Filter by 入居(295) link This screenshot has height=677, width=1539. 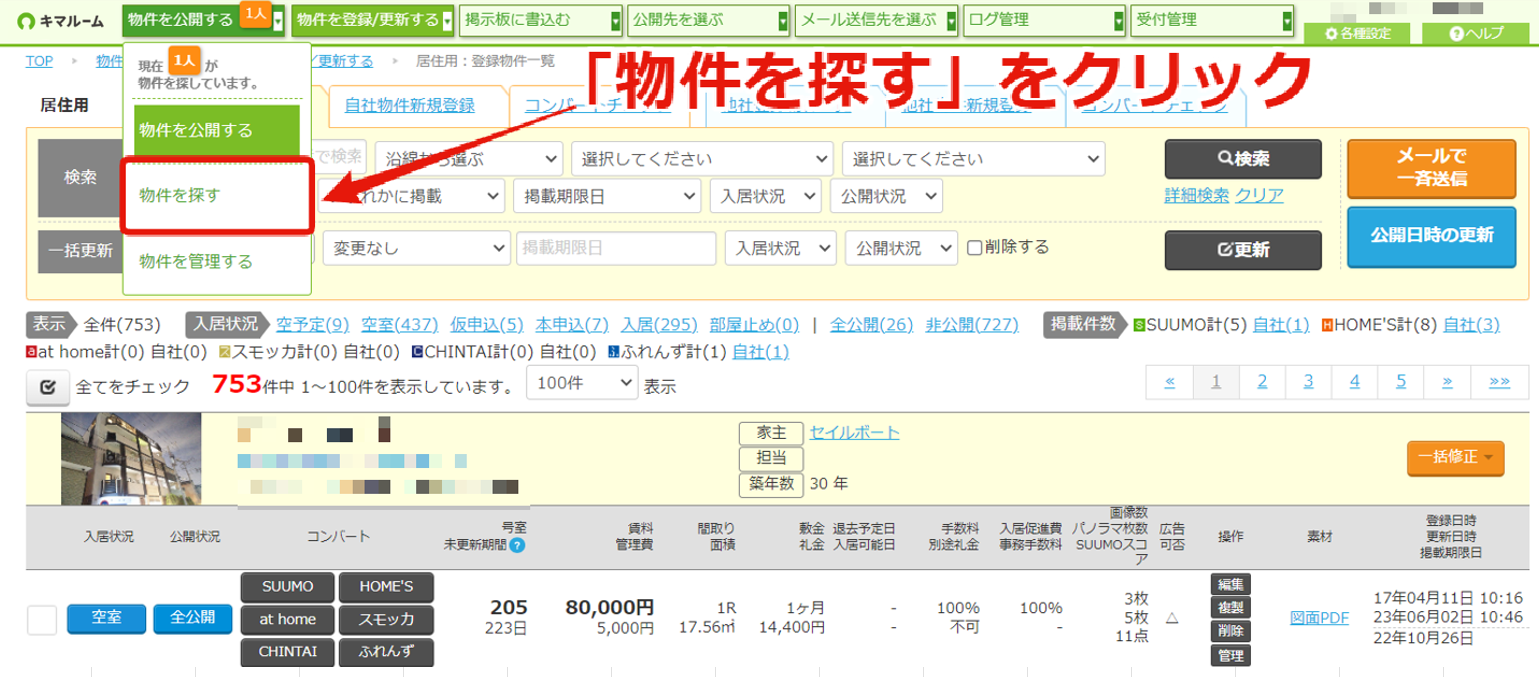tap(659, 324)
